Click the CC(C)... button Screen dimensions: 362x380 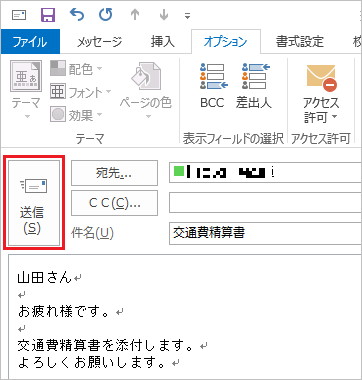(114, 203)
